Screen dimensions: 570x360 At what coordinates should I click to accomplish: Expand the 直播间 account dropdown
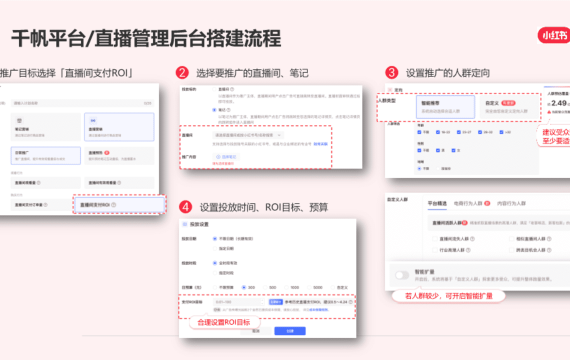coord(248,135)
